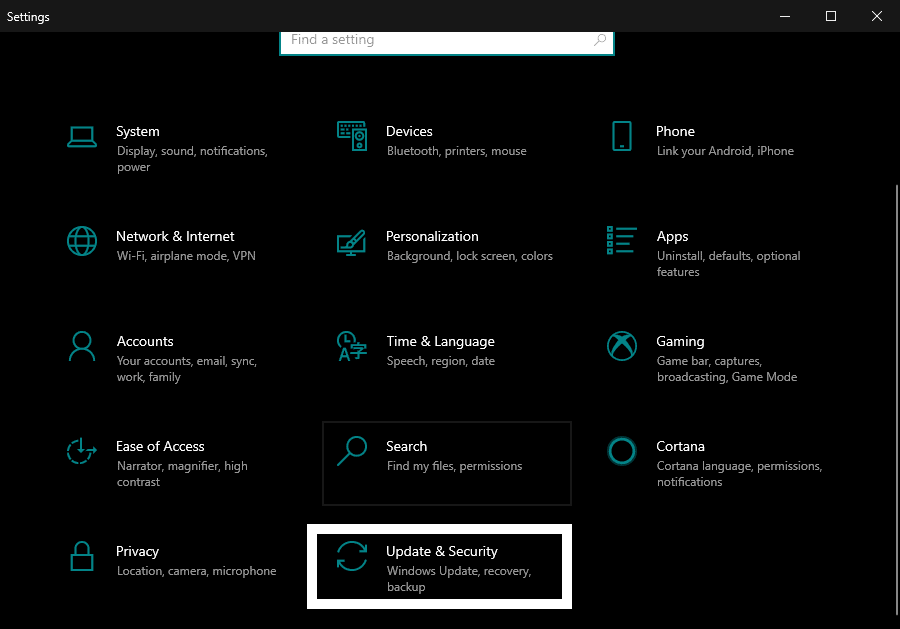
Task: Open the Phone icon
Action: (622, 136)
